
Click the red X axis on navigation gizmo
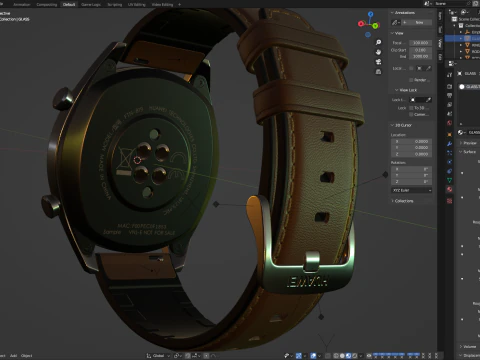click(x=361, y=23)
